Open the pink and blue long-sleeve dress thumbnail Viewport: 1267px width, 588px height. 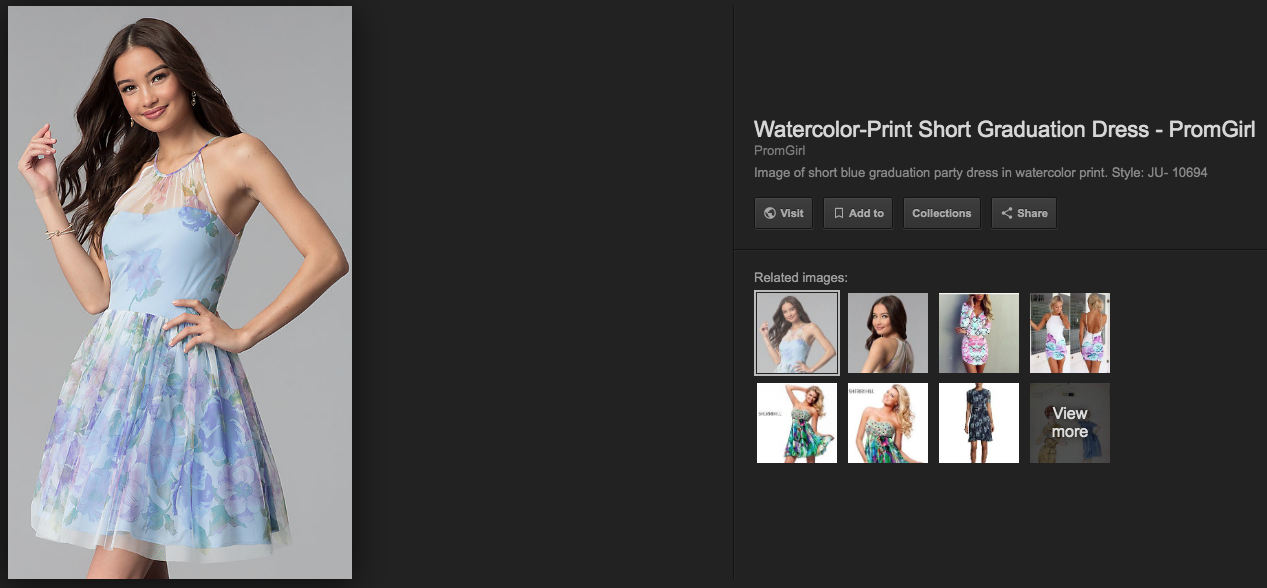tap(979, 333)
